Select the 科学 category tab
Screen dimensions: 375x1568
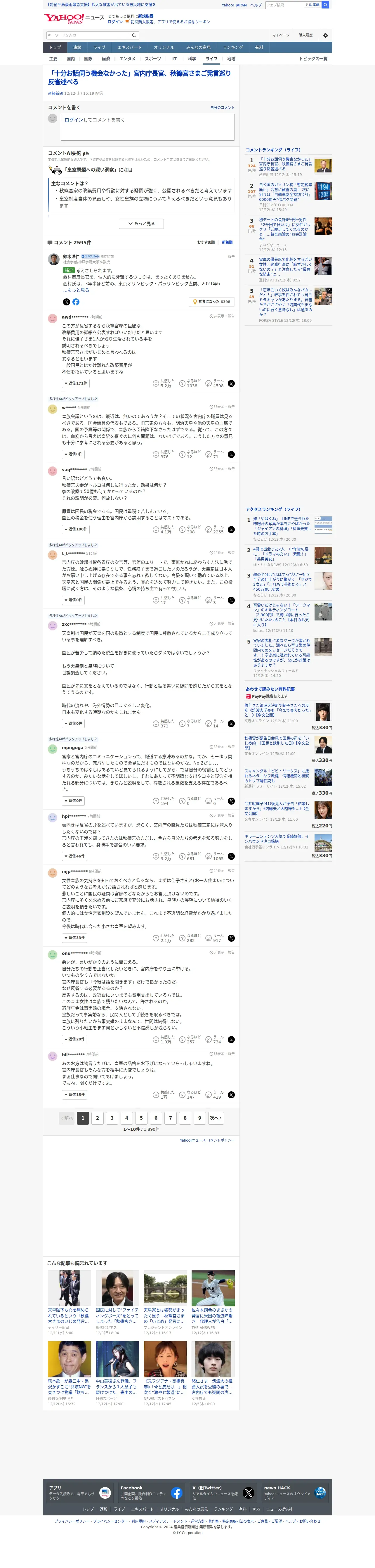pyautogui.click(x=192, y=59)
